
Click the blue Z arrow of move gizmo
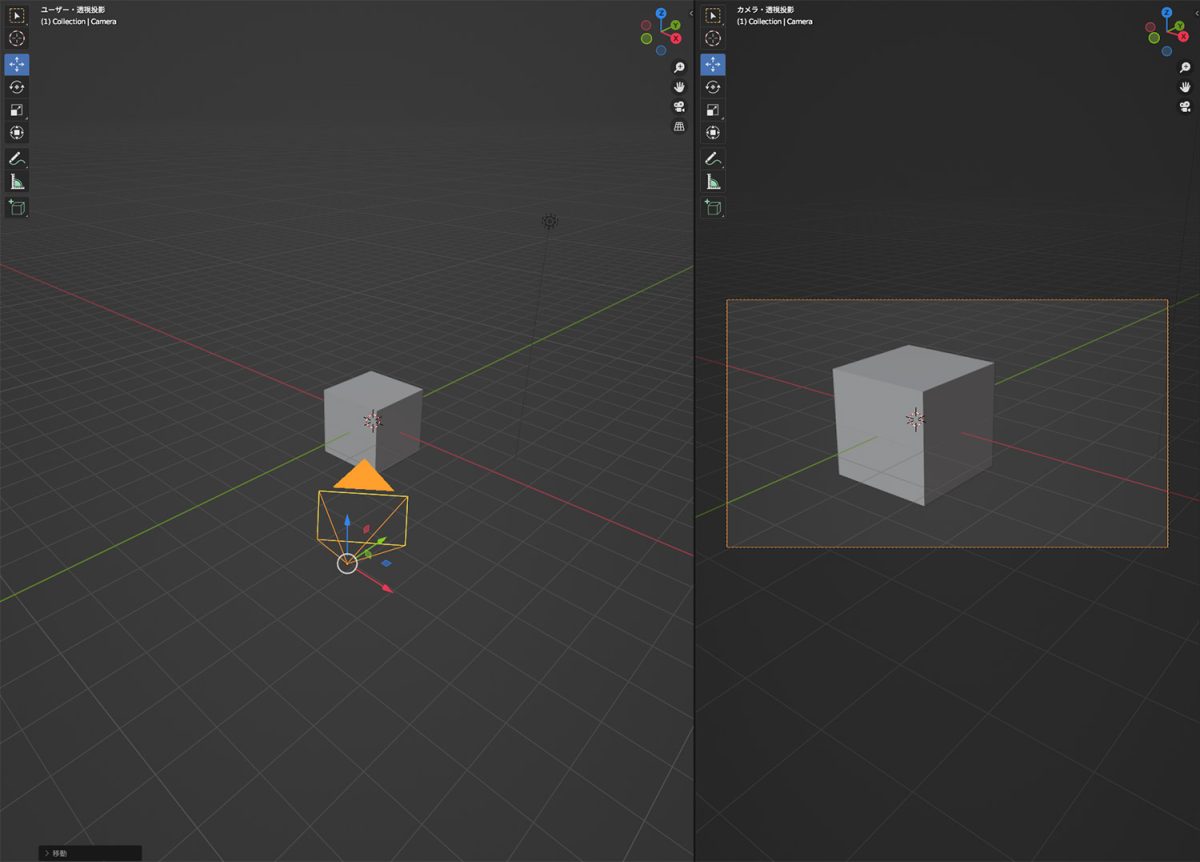pos(347,522)
